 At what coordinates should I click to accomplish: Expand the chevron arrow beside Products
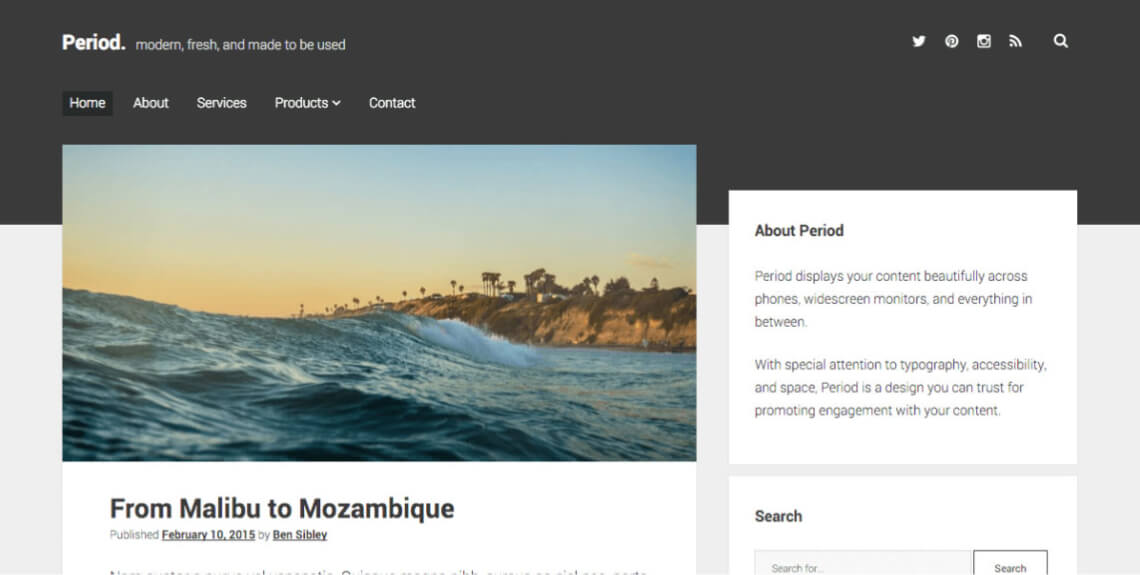[x=337, y=103]
